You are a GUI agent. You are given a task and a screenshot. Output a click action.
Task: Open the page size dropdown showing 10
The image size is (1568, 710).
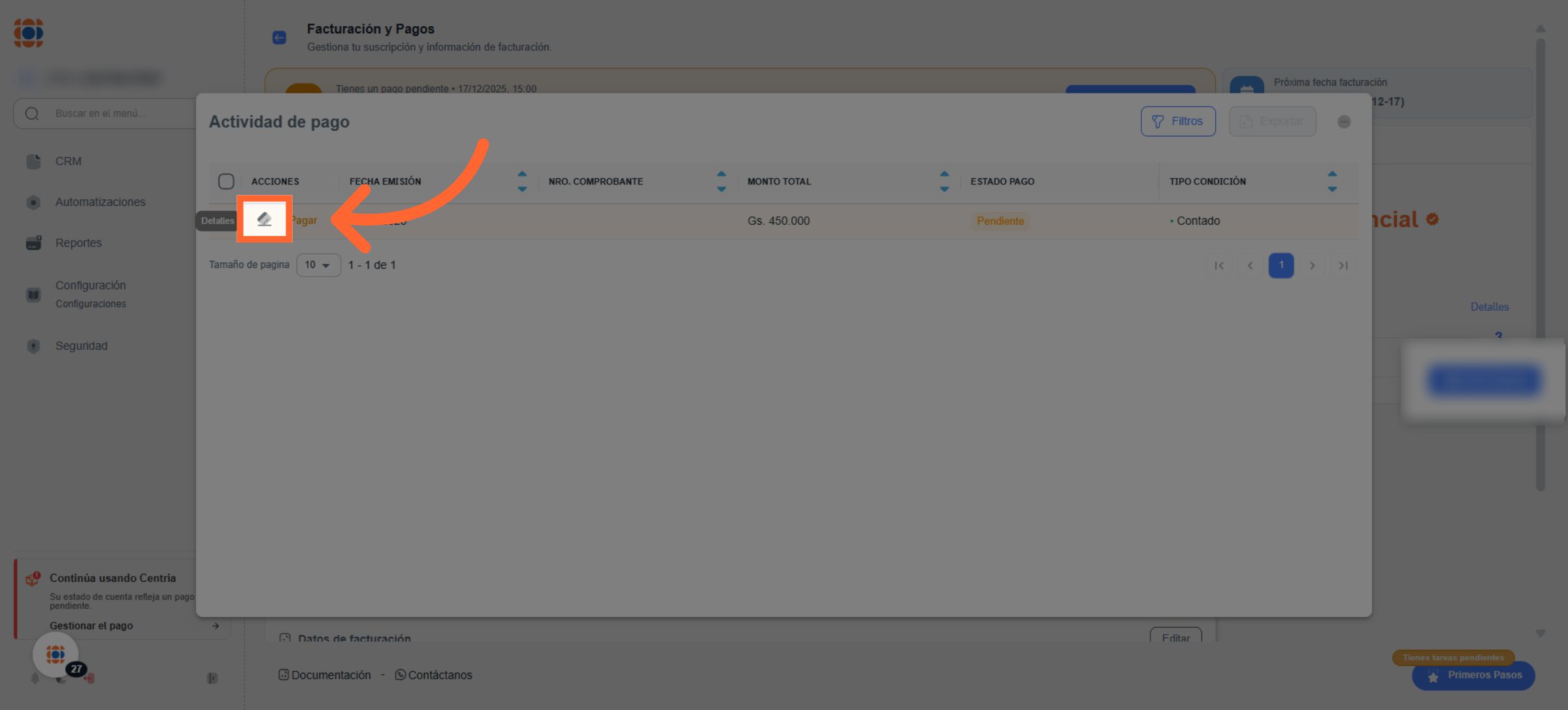(x=318, y=265)
